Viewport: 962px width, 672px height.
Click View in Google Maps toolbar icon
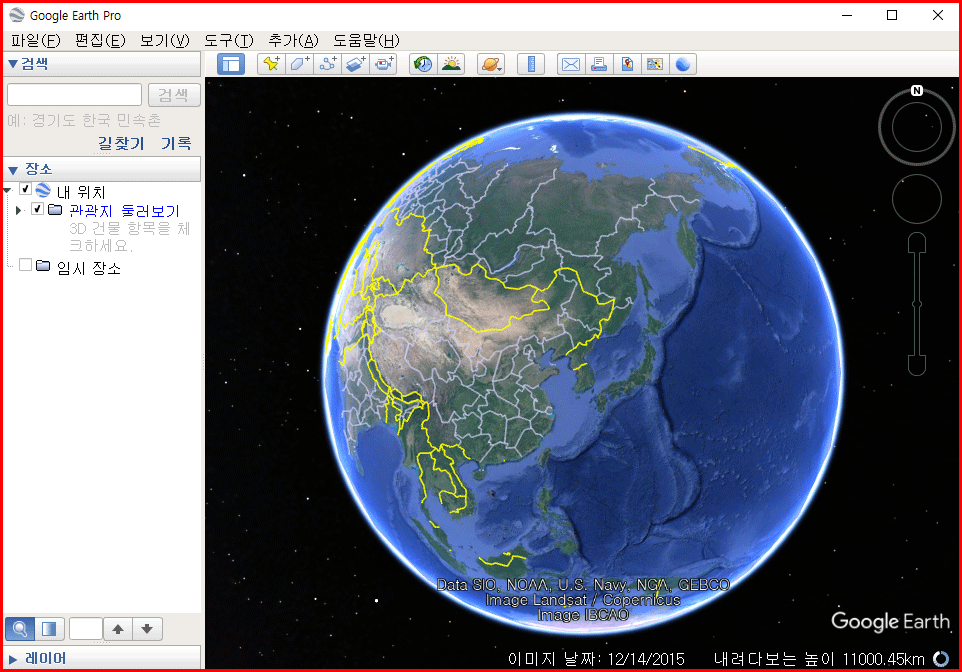pyautogui.click(x=655, y=64)
